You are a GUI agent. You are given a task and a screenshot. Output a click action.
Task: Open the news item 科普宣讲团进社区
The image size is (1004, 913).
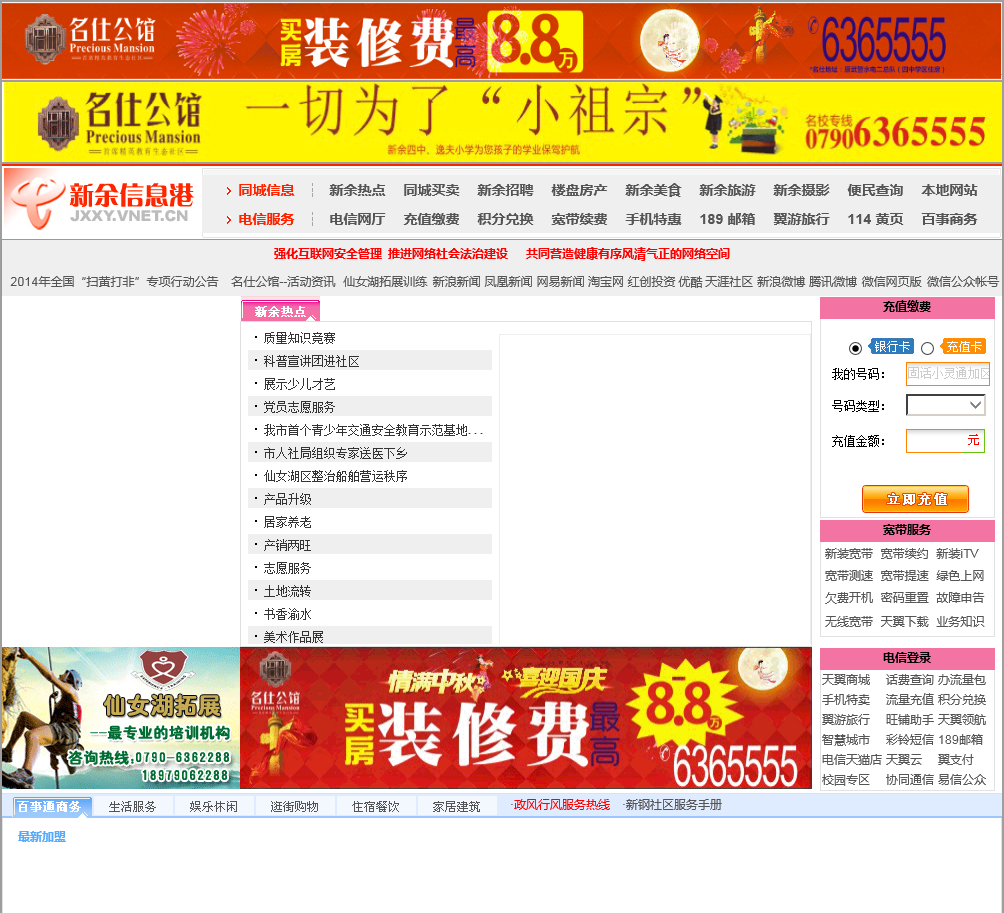[311, 361]
